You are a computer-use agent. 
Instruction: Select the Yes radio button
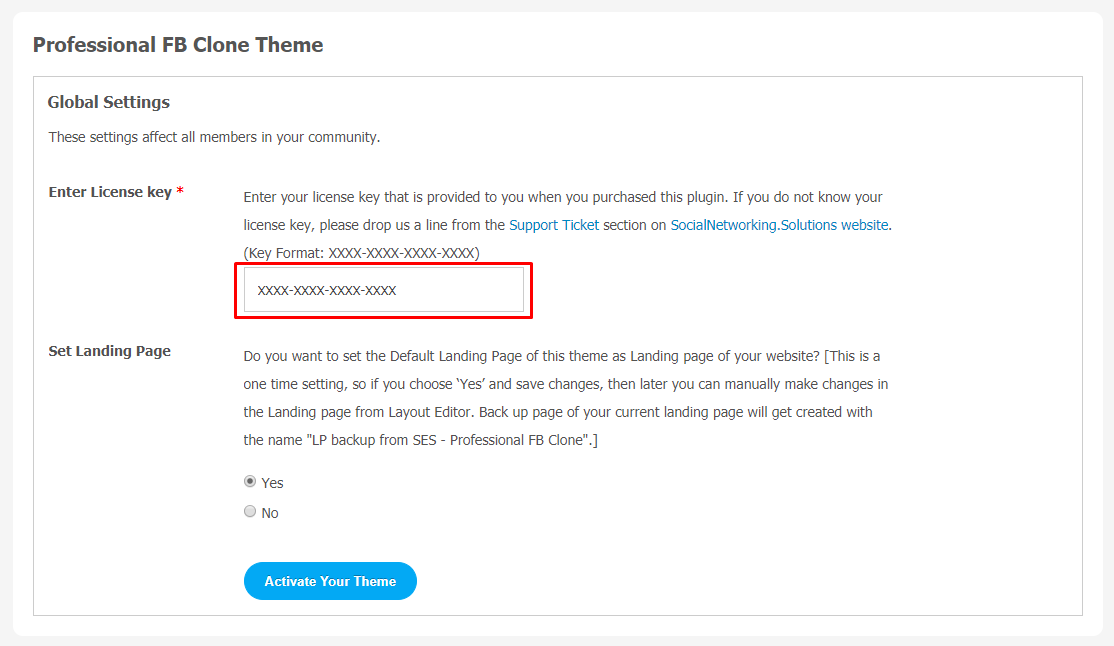250,482
